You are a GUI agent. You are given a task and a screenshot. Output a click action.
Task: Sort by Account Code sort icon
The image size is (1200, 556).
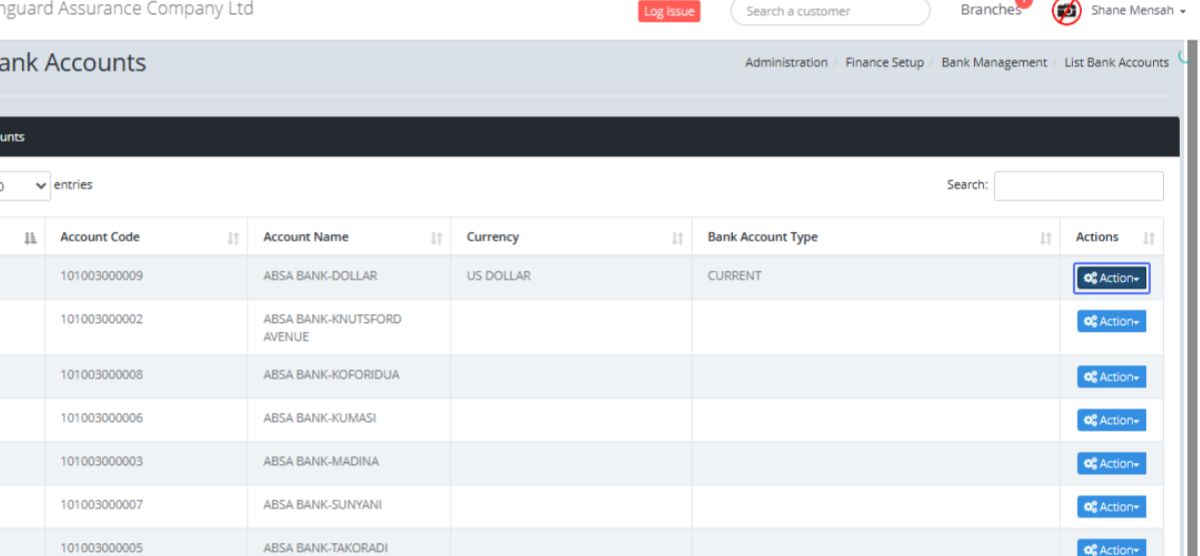pyautogui.click(x=233, y=238)
